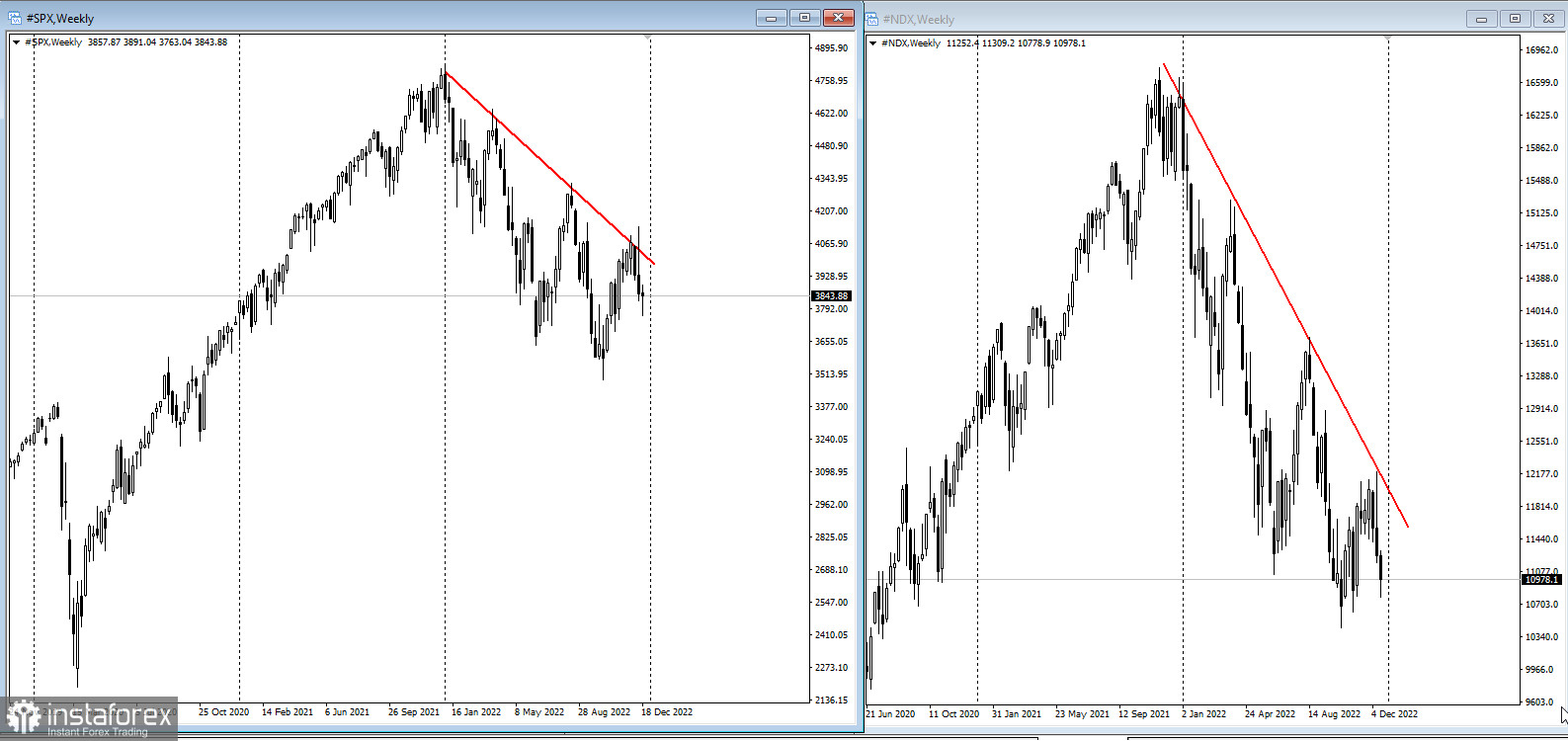Image resolution: width=1568 pixels, height=741 pixels.
Task: Click the 14 Aug 2022 date label
Action: pos(1334,713)
